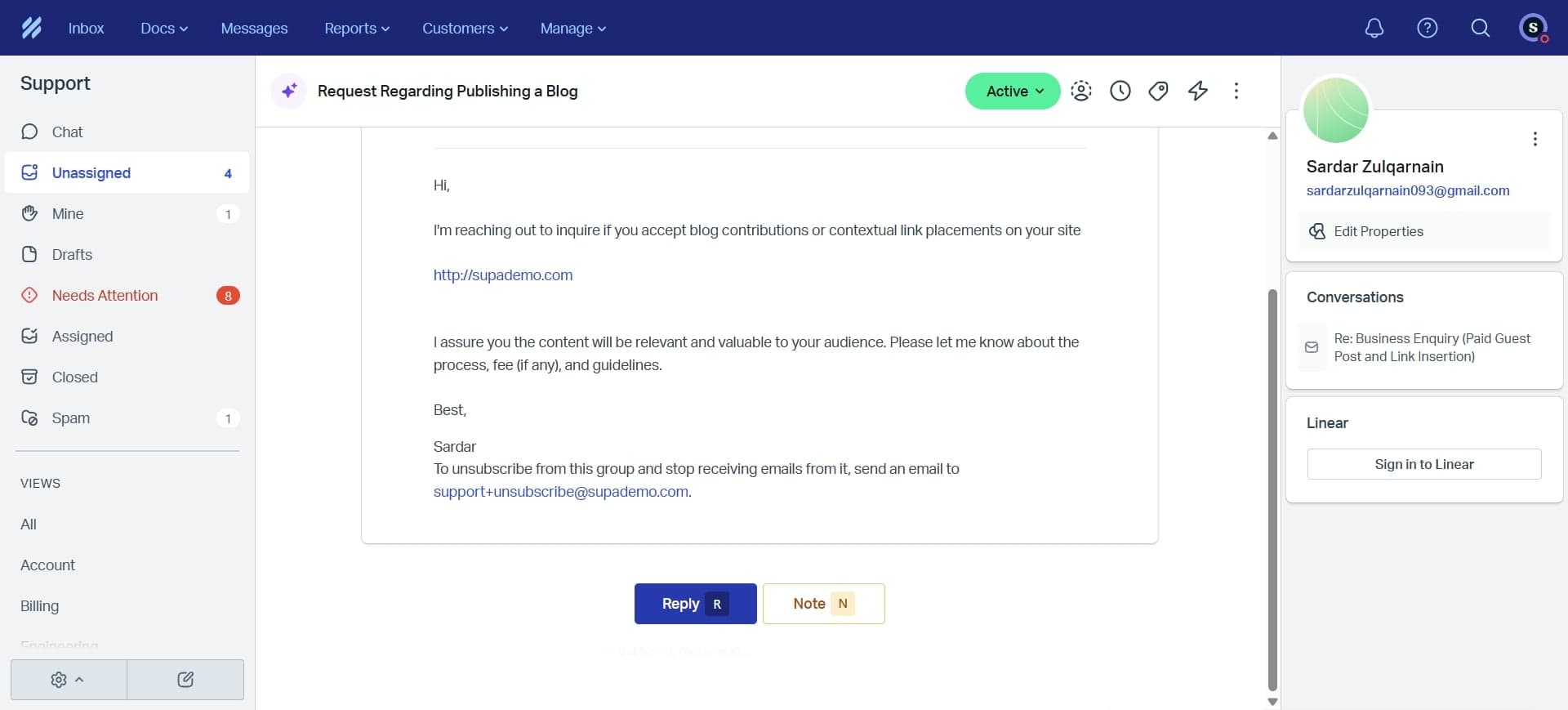Click the conversation vertical scrollbar
Viewport: 1568px width, 710px height.
coord(1272,490)
